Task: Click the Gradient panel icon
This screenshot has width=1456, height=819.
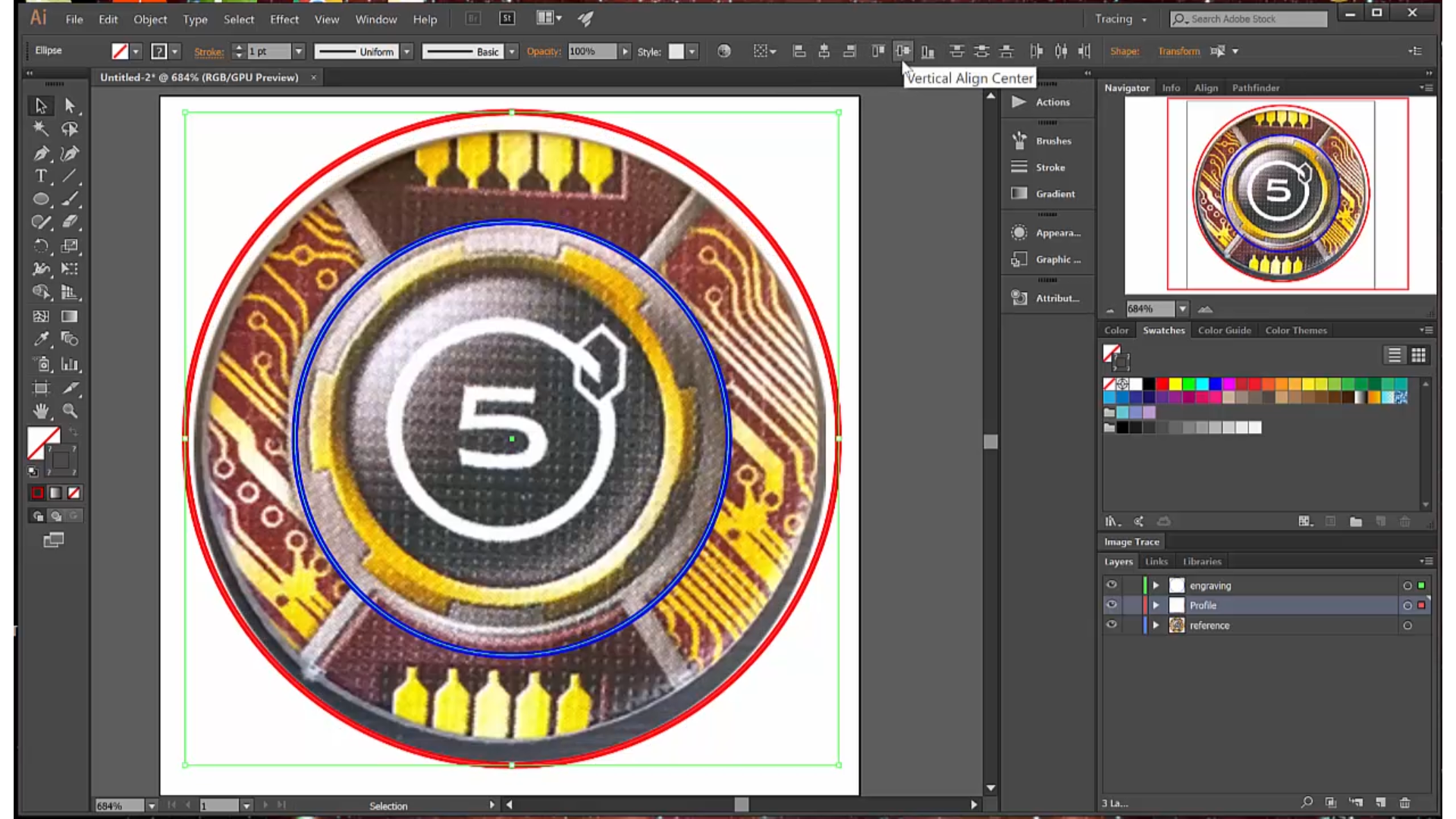Action: [x=1018, y=193]
